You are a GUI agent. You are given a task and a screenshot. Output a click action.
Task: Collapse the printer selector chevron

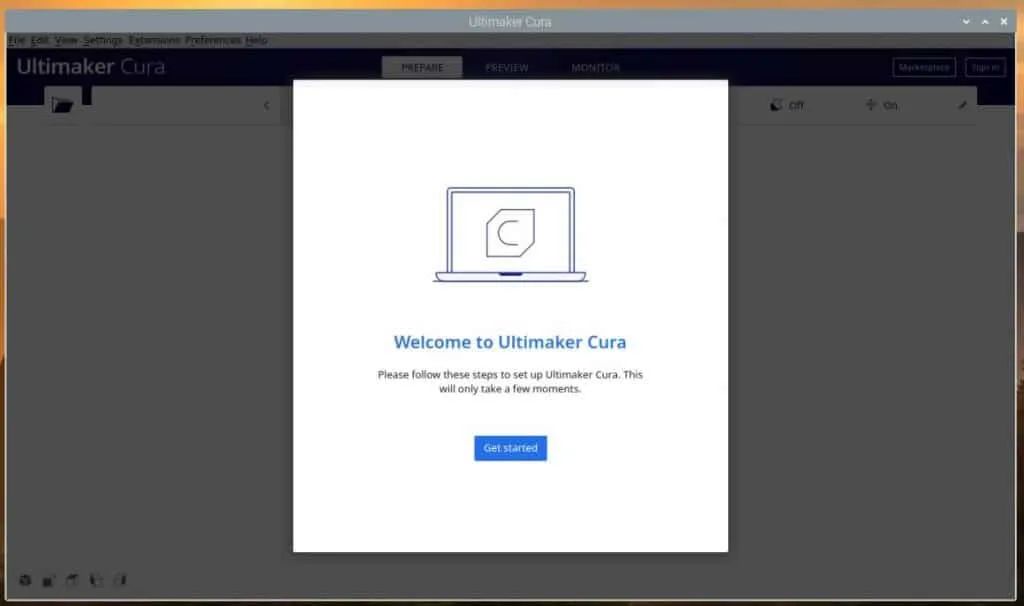point(266,105)
